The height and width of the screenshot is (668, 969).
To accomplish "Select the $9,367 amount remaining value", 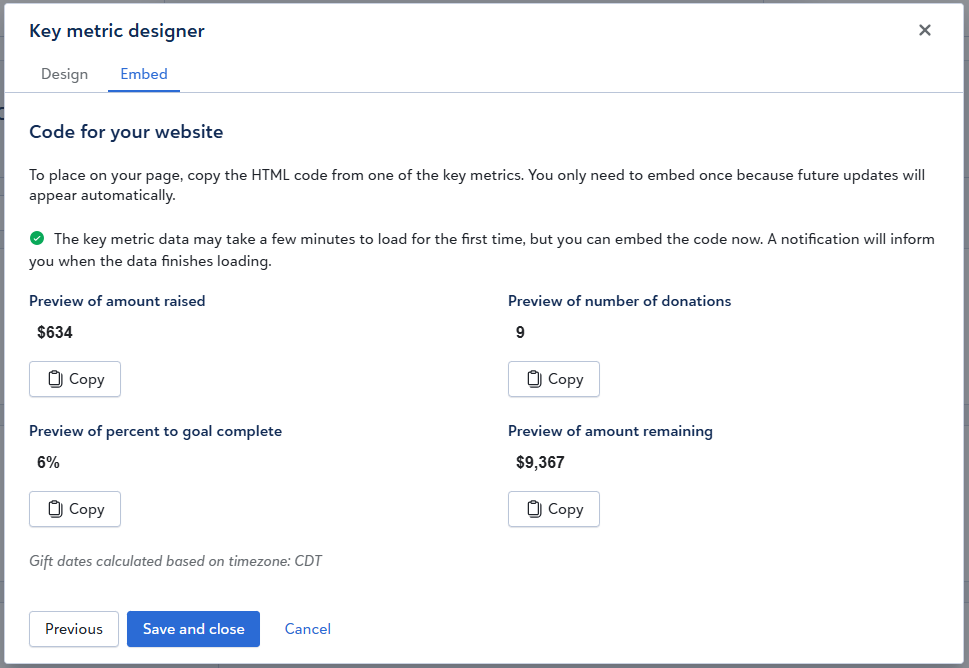I will pyautogui.click(x=540, y=462).
